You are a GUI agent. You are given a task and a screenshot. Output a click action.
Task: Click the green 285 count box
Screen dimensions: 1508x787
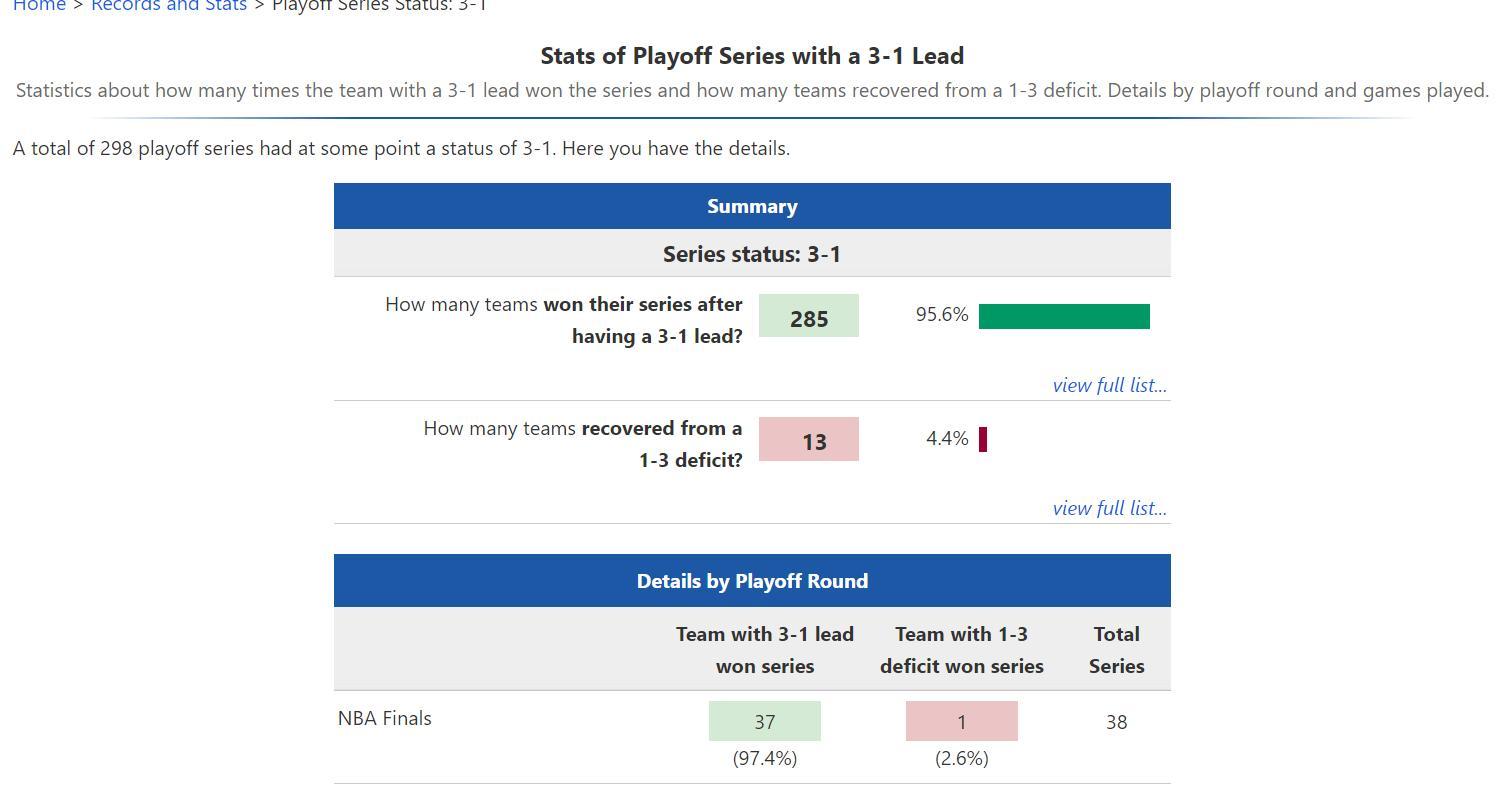(809, 316)
